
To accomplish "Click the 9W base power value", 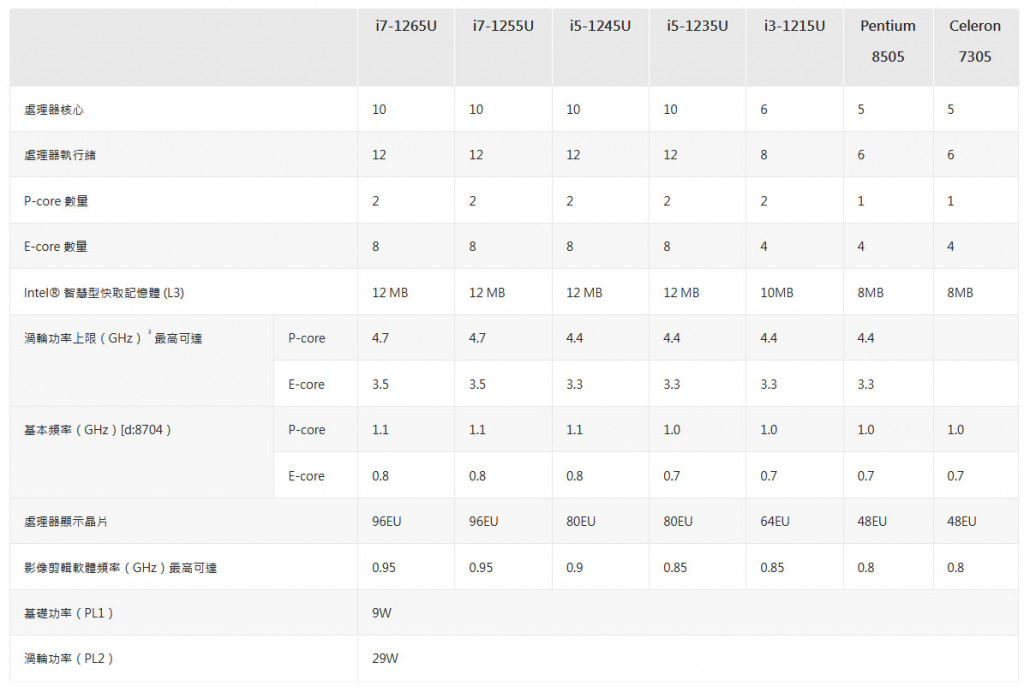I will click(x=382, y=613).
